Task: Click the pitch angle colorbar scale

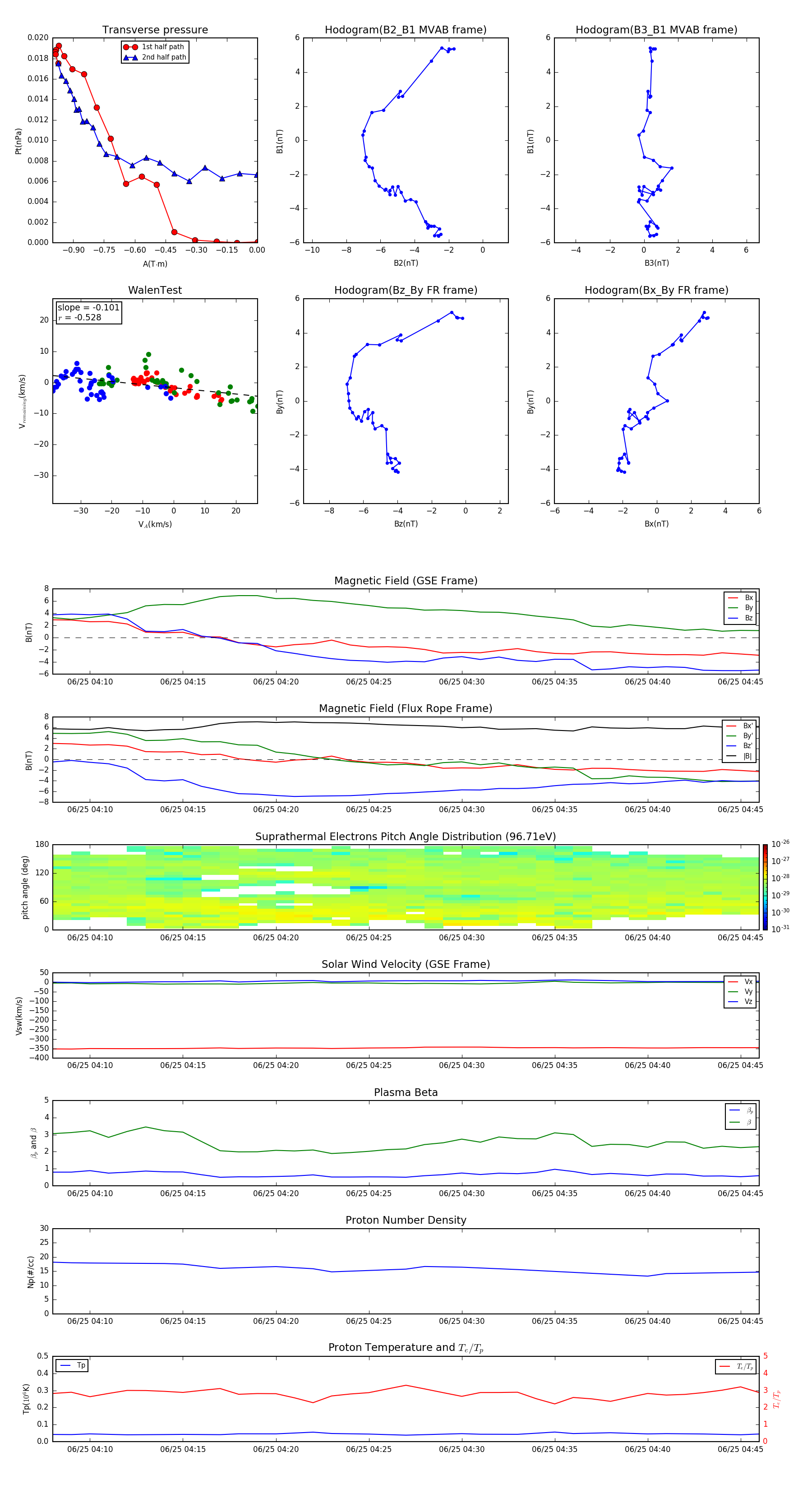Action: point(765,887)
